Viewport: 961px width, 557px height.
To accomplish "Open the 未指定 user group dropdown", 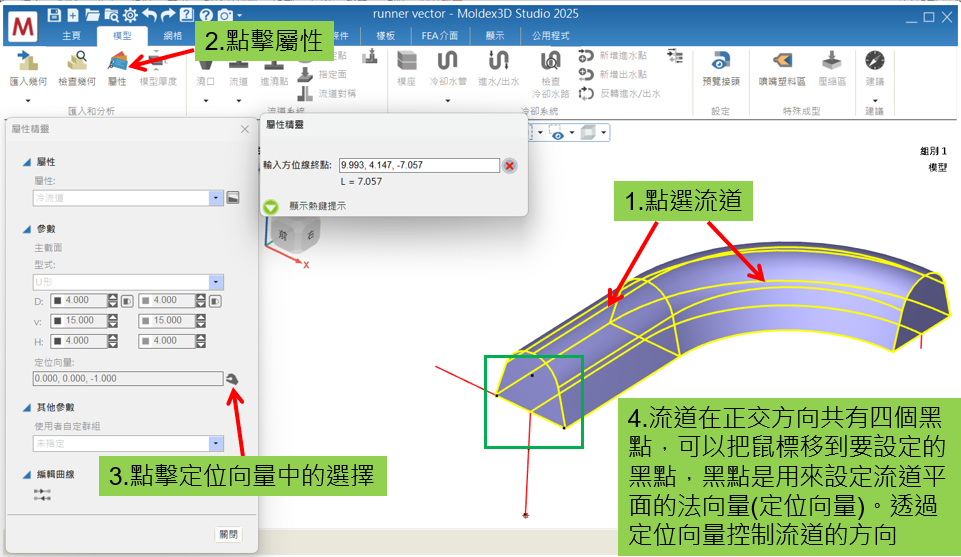I will [x=215, y=443].
